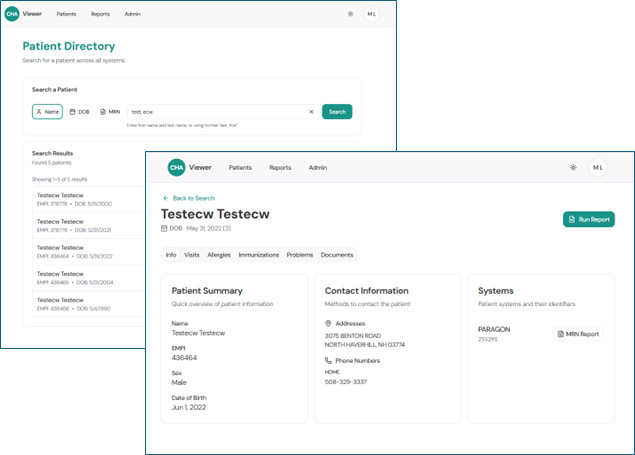This screenshot has width=635, height=455.
Task: Toggle the theme sun icon in the Patient Directory window
Action: (x=349, y=14)
